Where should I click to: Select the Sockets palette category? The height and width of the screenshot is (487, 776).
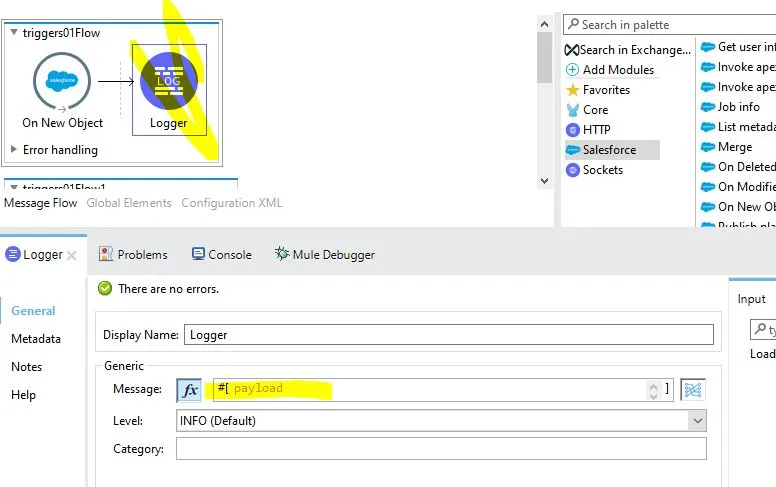595,170
